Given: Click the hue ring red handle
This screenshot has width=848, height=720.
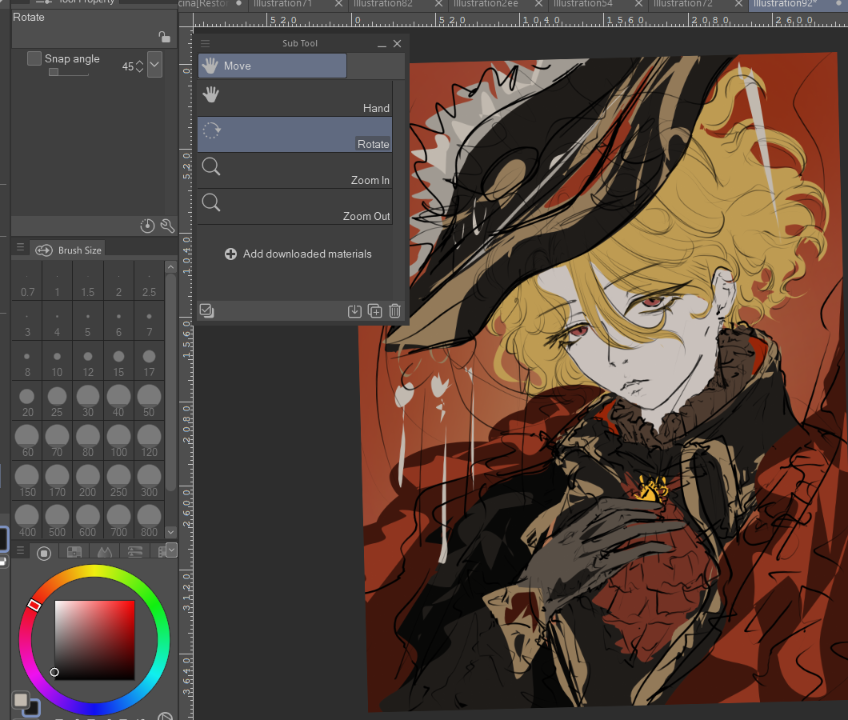Looking at the screenshot, I should [34, 604].
